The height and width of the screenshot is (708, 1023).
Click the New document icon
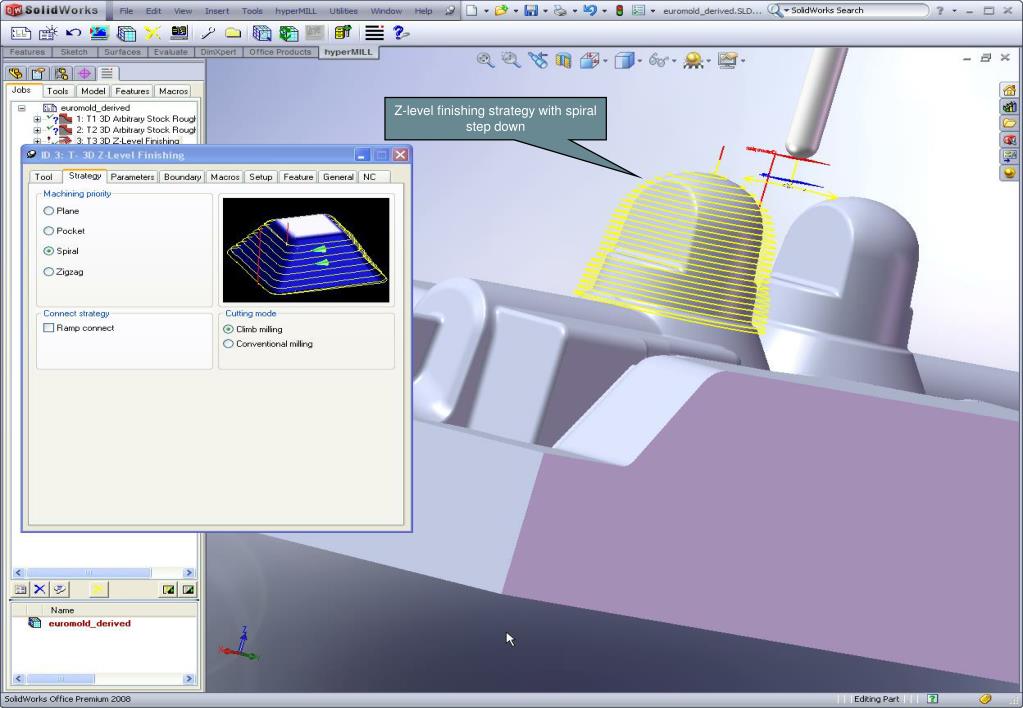pos(472,10)
